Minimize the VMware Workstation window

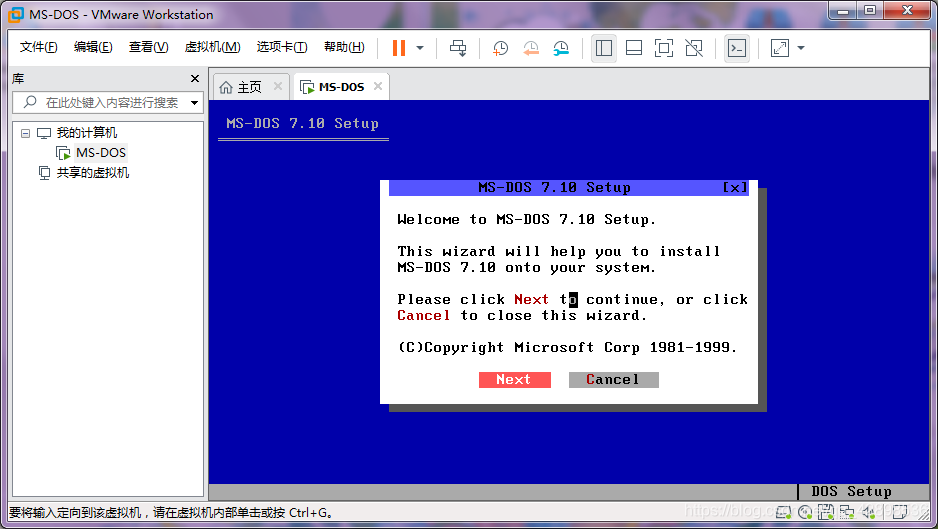click(x=843, y=11)
